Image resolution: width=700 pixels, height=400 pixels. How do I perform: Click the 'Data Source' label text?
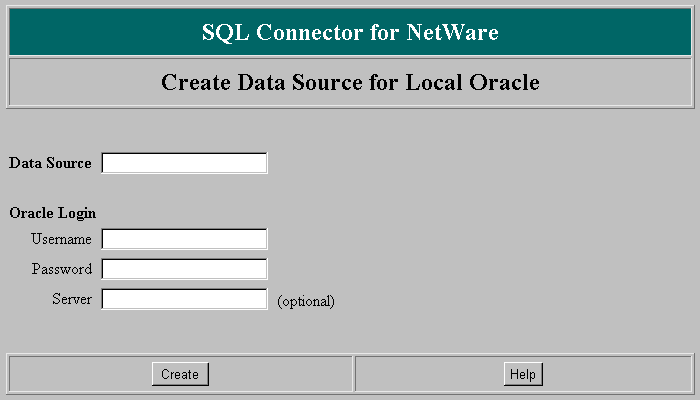pyautogui.click(x=50, y=163)
